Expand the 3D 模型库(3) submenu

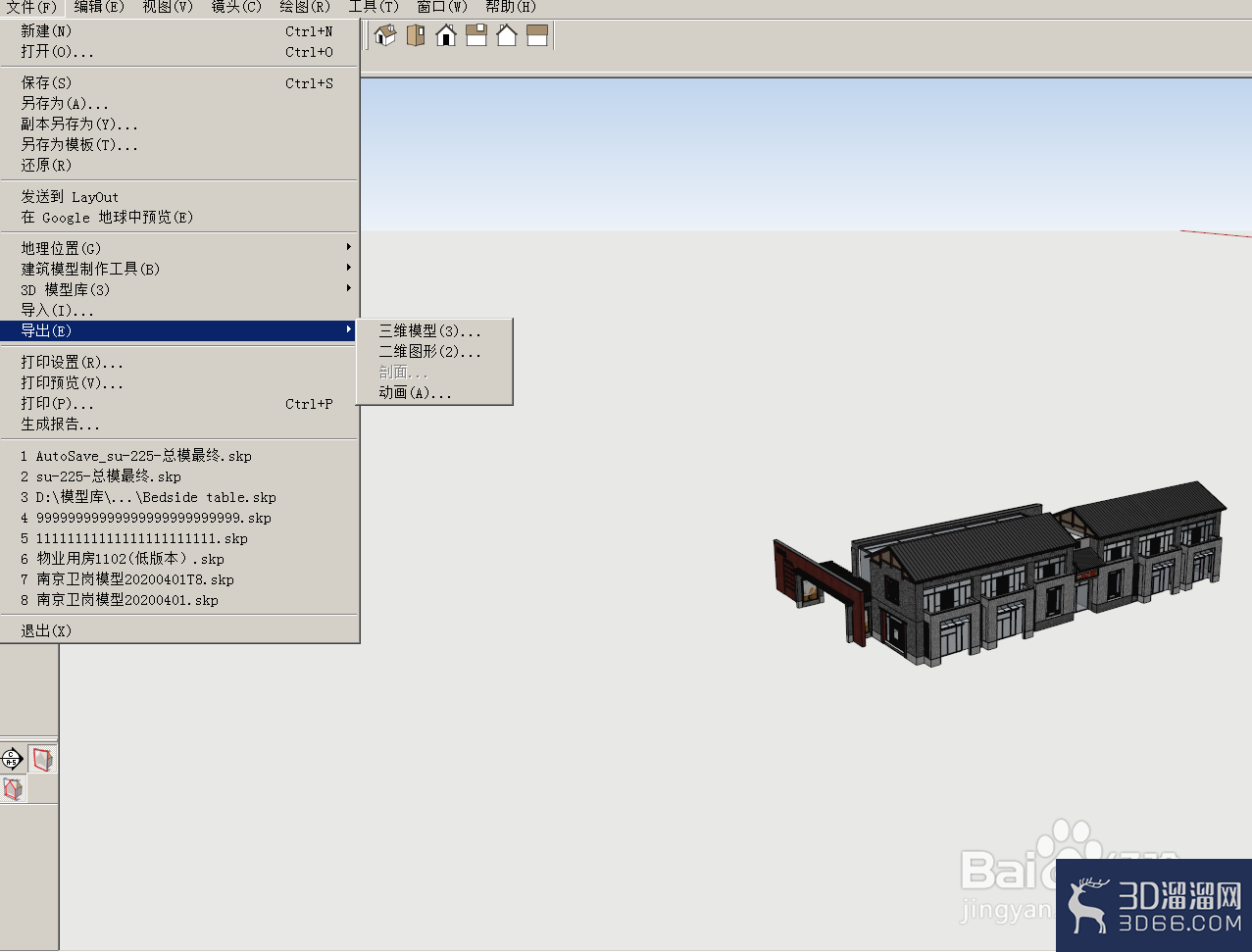[180, 289]
